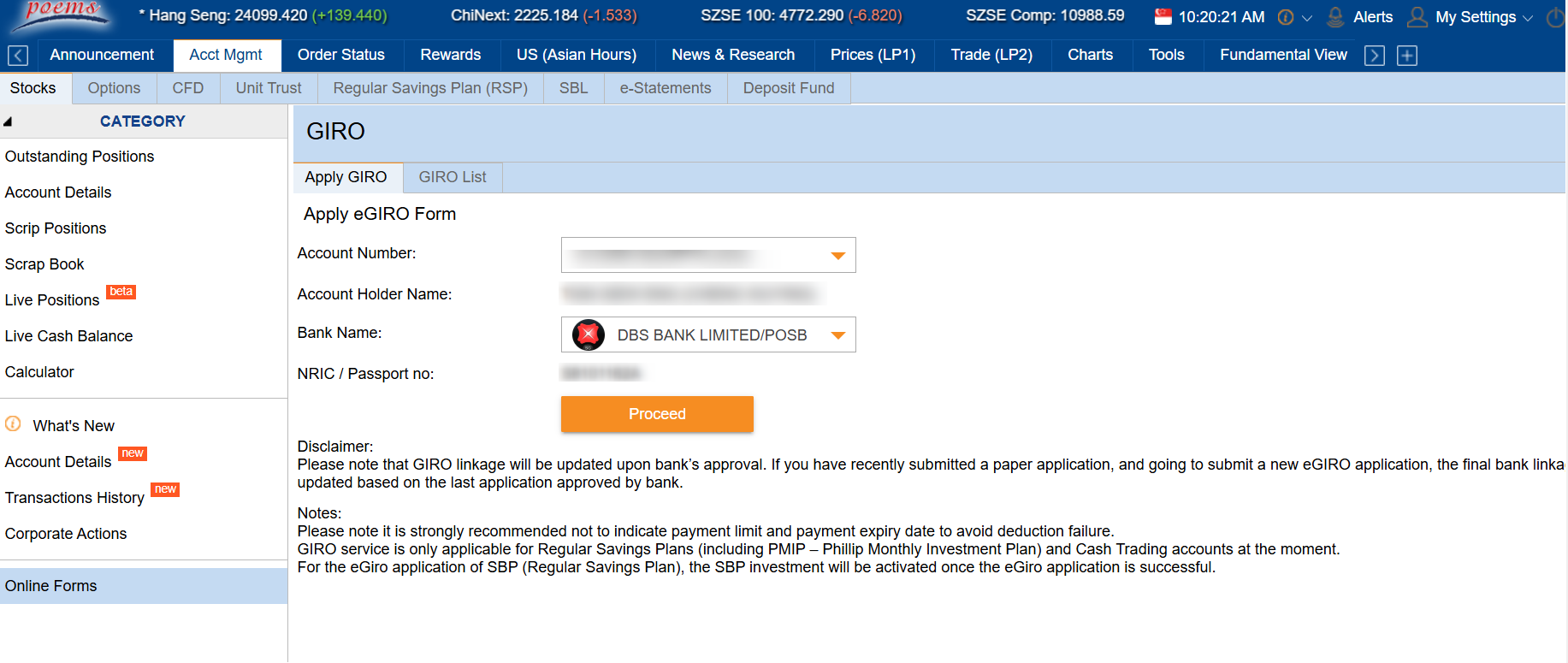Open Prices (LP1) tab

click(873, 55)
